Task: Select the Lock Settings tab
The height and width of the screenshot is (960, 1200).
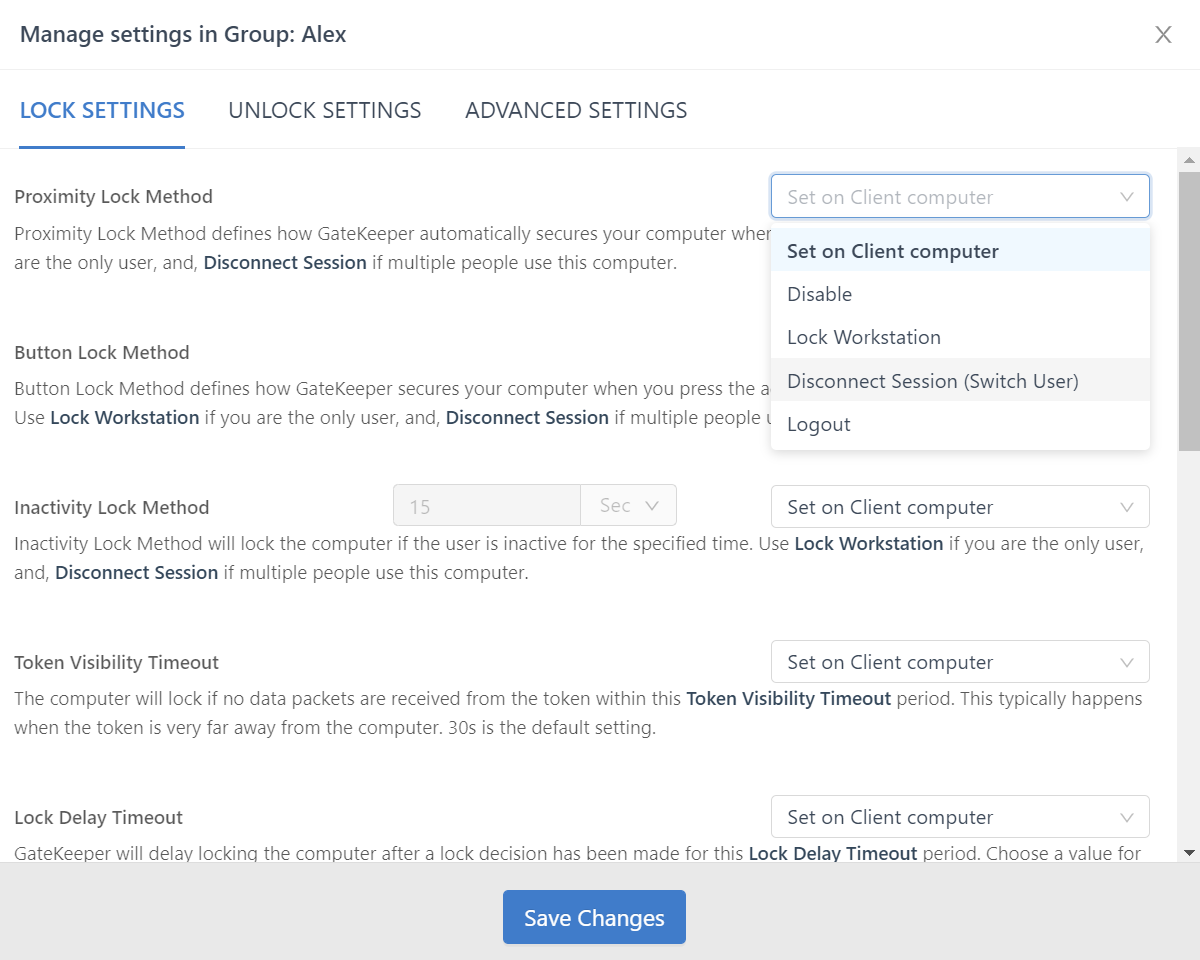Action: [102, 110]
